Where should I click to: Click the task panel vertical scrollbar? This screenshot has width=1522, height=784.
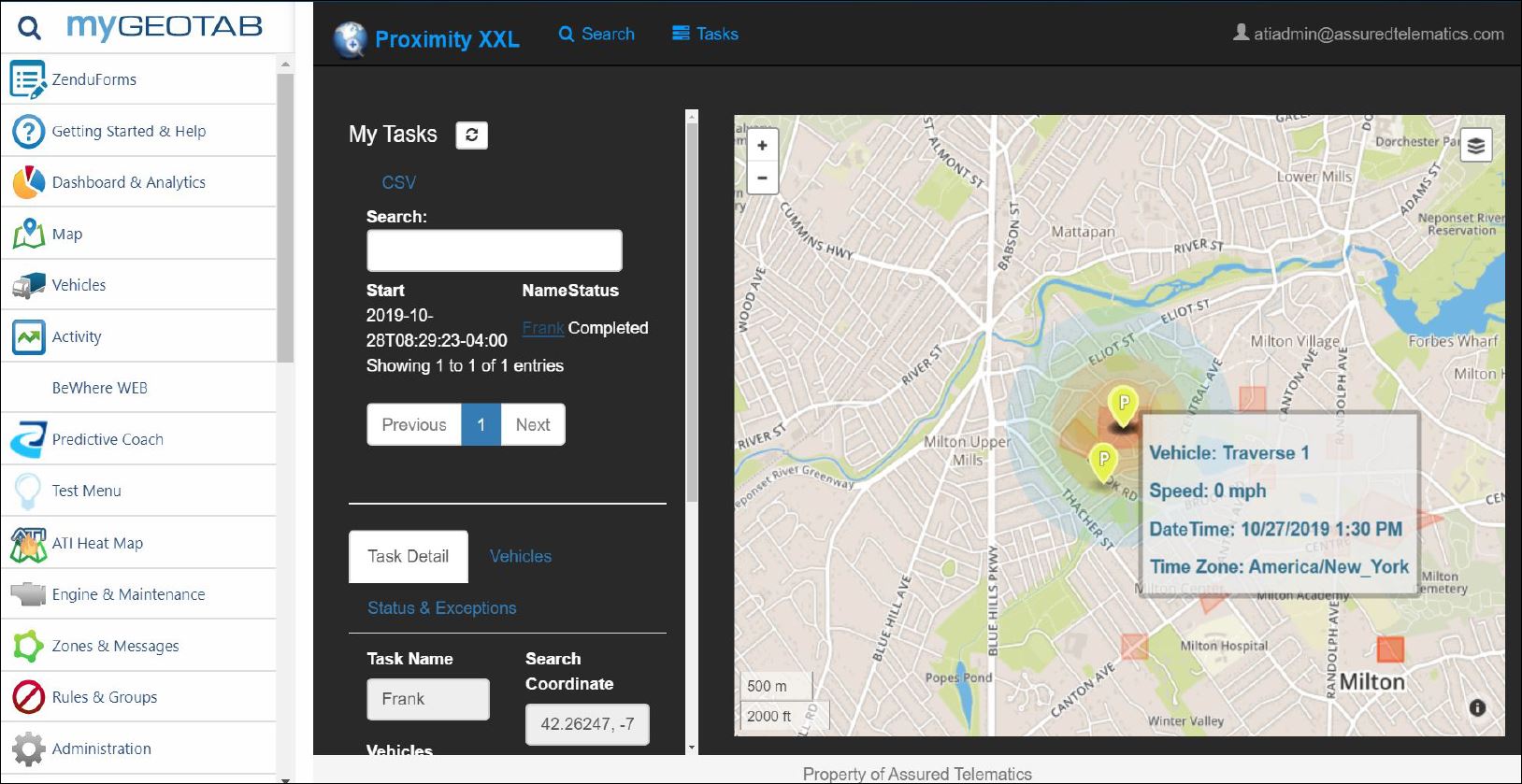(692, 313)
